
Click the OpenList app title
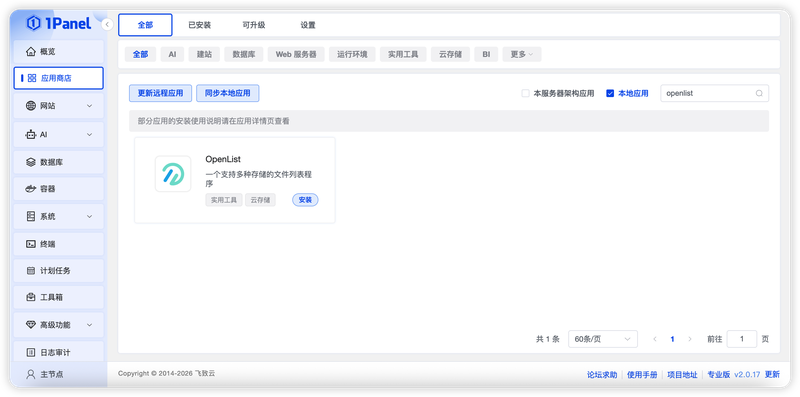pyautogui.click(x=223, y=159)
